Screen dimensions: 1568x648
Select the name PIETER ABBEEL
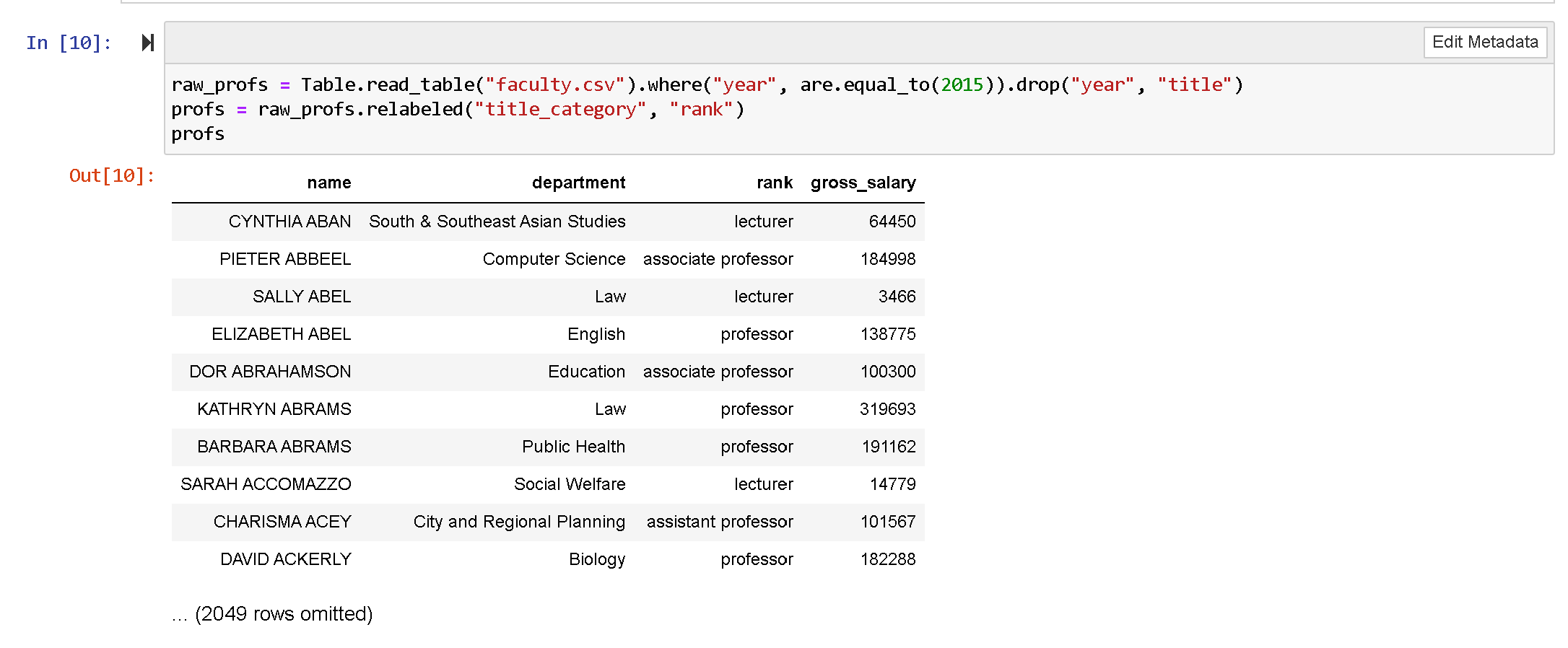(x=285, y=259)
